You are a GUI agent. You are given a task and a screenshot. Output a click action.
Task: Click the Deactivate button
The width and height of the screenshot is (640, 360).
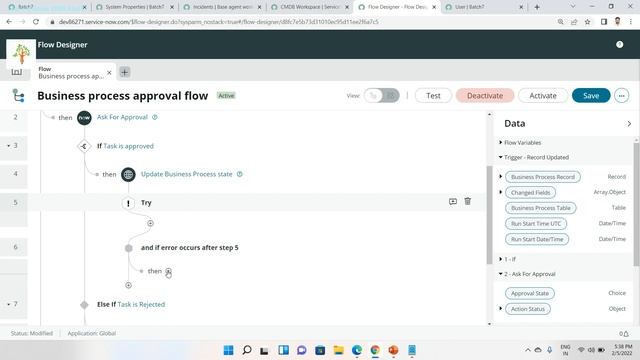(485, 96)
